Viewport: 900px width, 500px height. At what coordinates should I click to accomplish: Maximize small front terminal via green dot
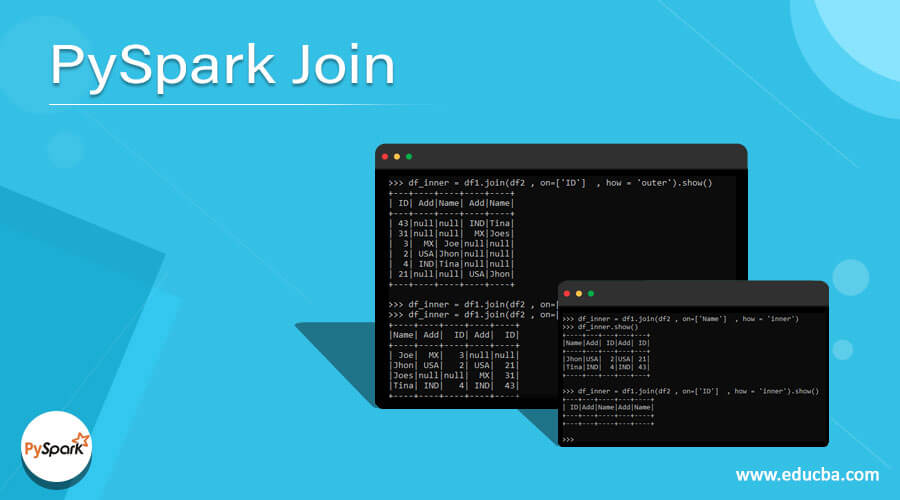(x=591, y=293)
